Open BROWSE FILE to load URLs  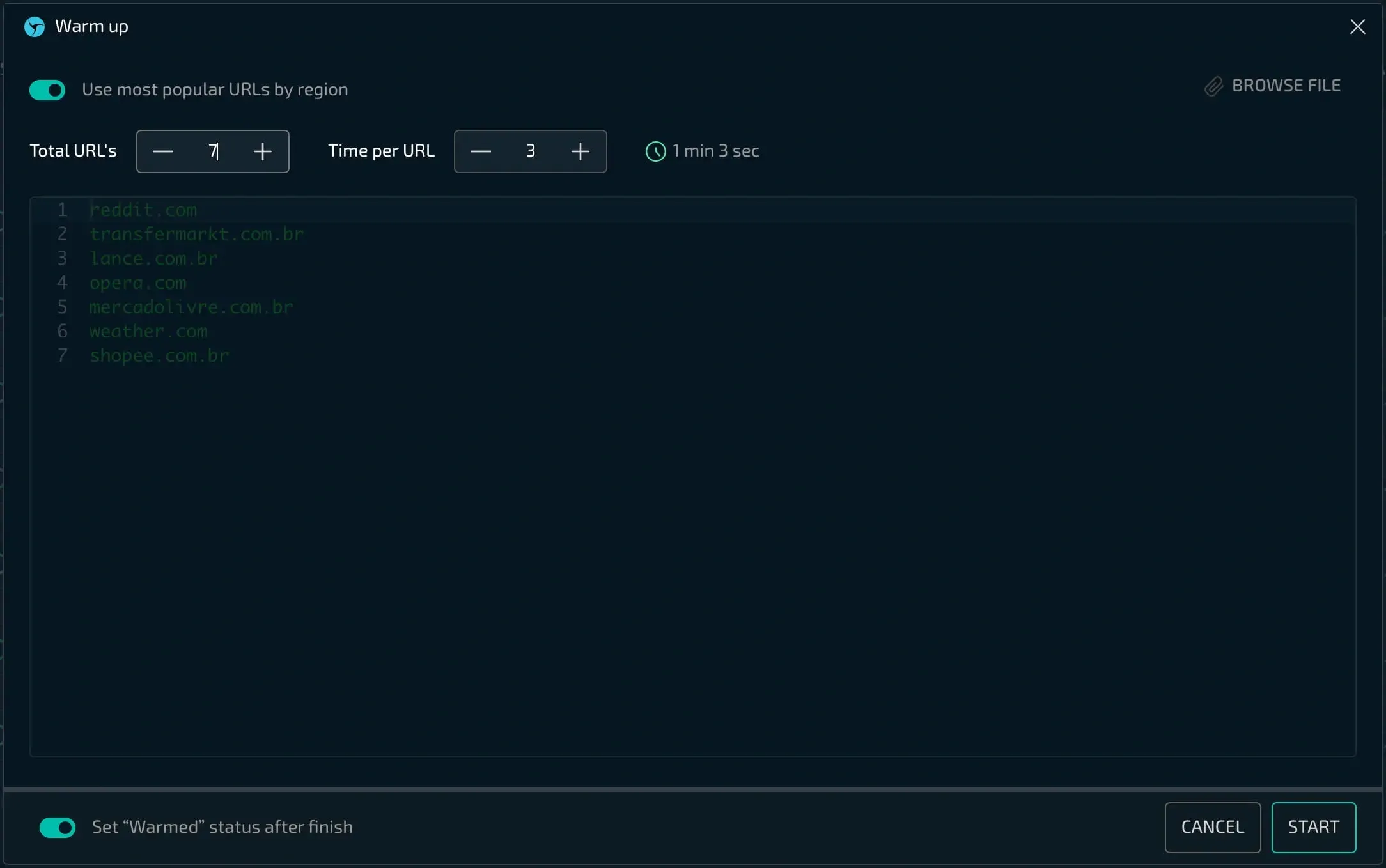point(1272,86)
